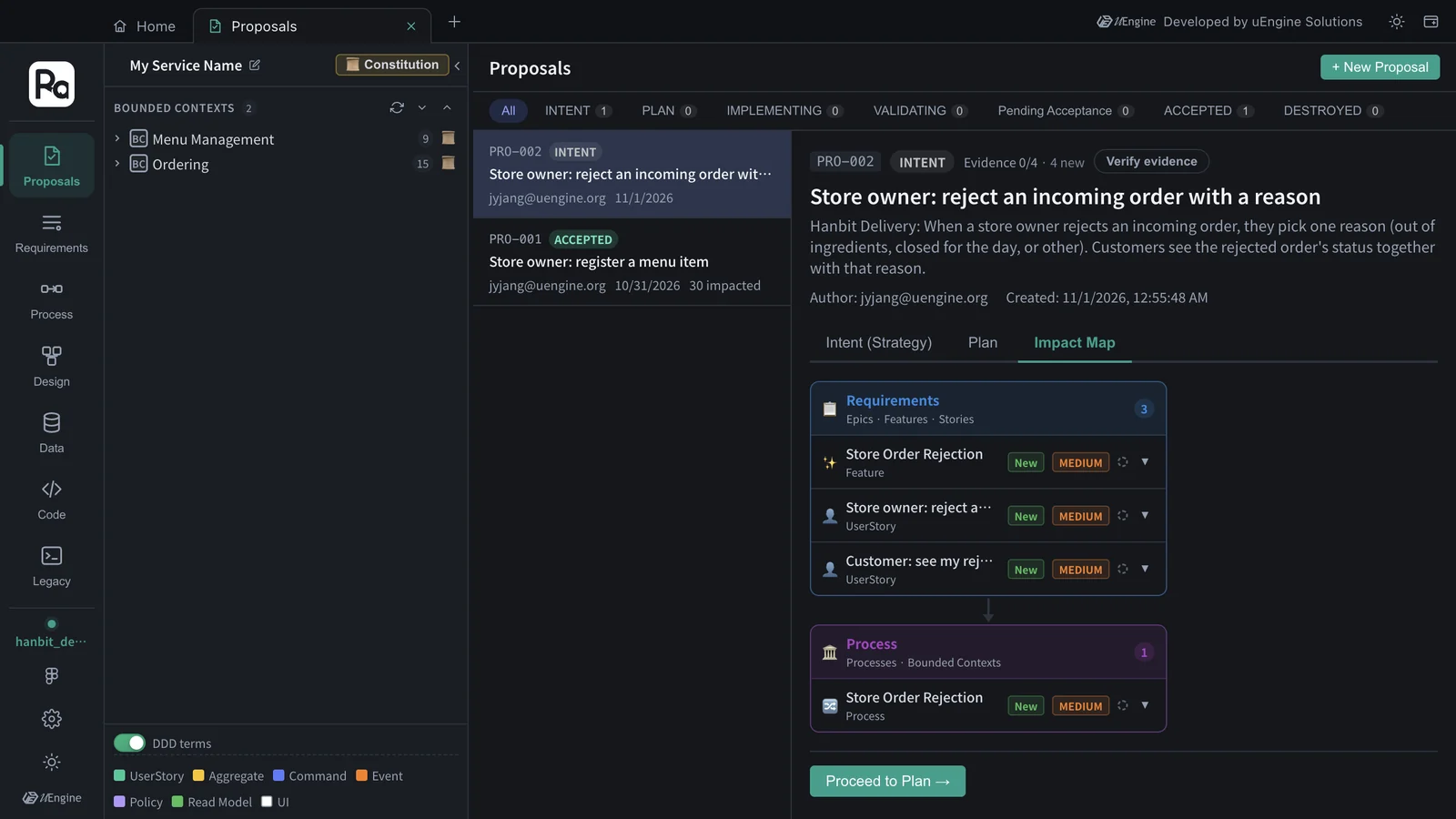
Task: Expand the Customer: see my rej… story row
Action: coord(1145,569)
